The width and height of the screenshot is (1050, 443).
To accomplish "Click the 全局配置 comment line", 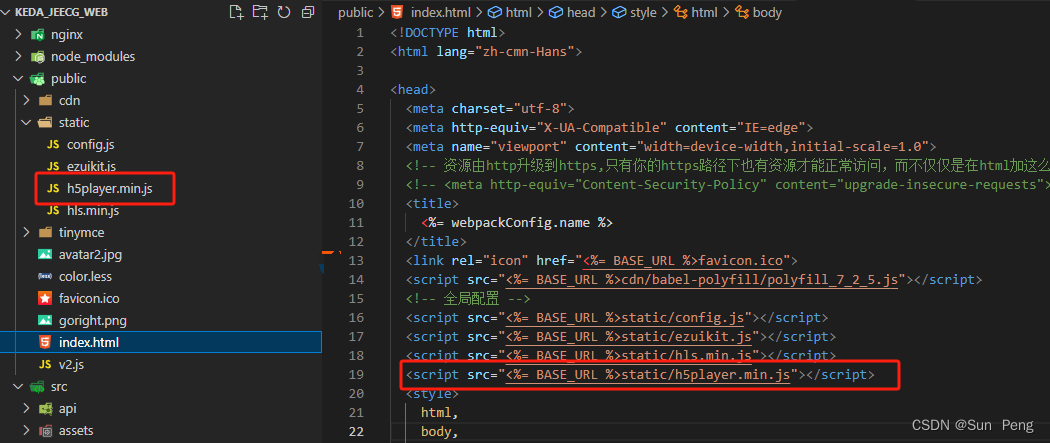I will point(467,299).
